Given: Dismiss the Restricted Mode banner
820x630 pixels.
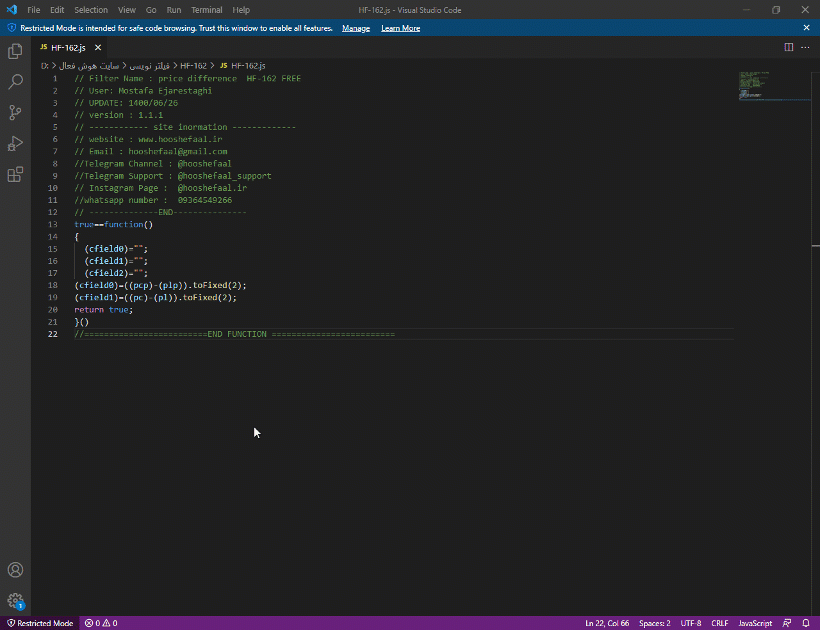Looking at the screenshot, I should click(807, 28).
